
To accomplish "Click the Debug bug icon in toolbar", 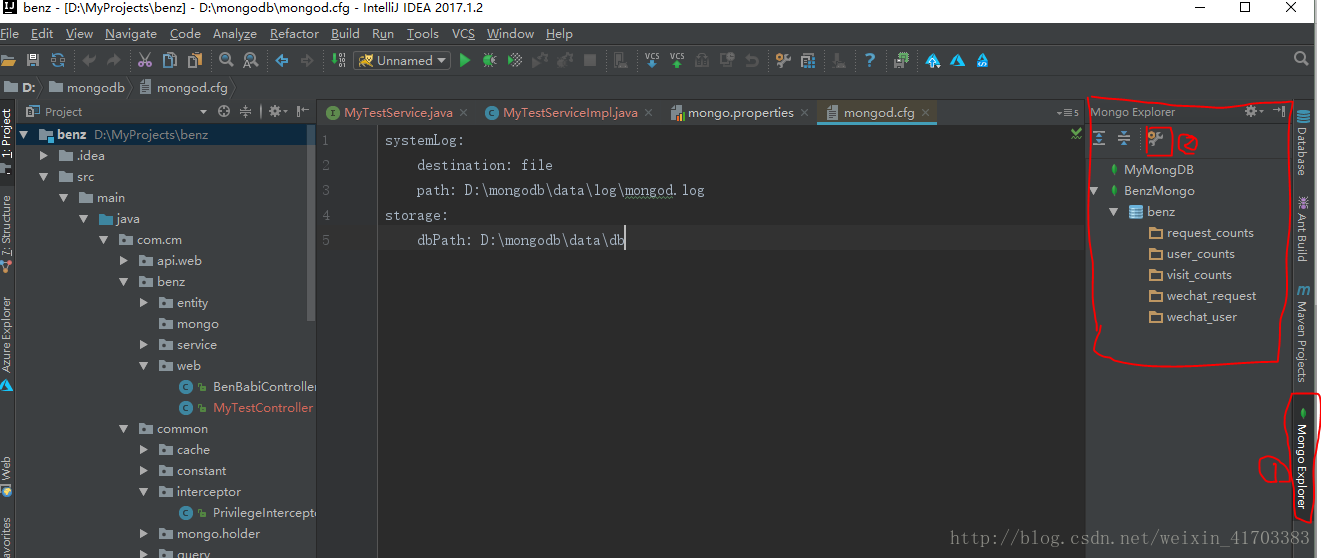I will 489,61.
